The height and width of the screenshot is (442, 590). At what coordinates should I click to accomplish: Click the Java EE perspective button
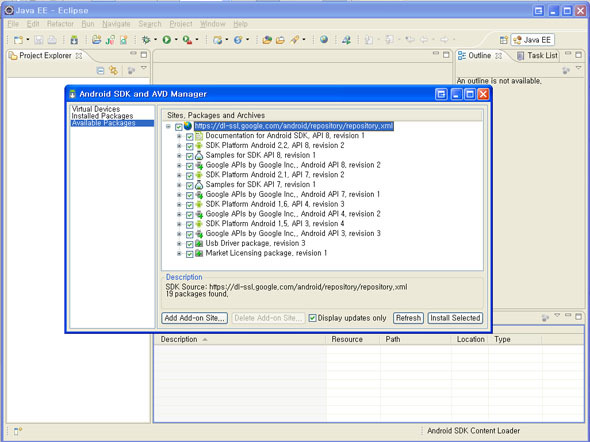[532, 40]
